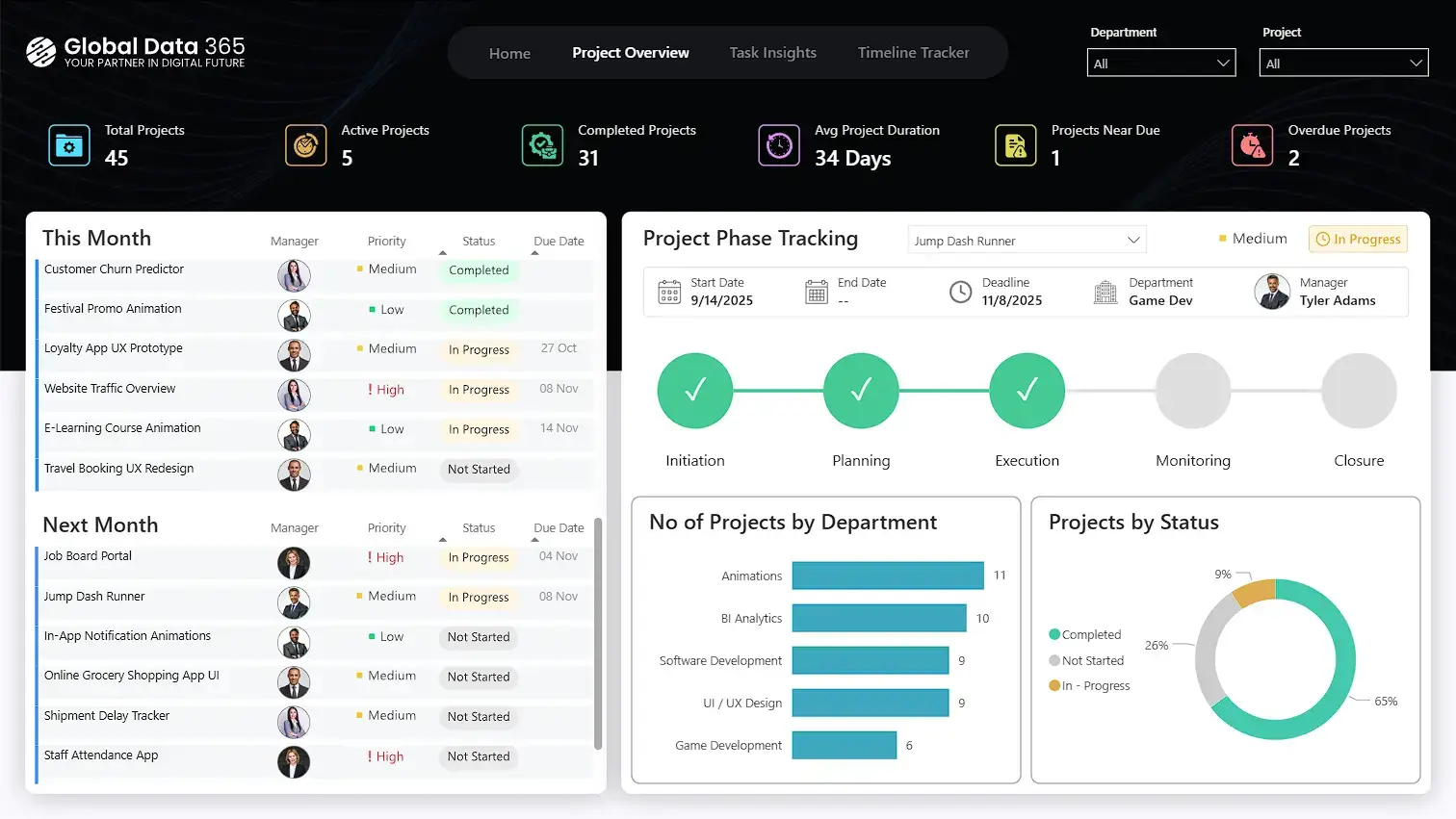
Task: Toggle the Completed legend item
Action: coord(1085,634)
